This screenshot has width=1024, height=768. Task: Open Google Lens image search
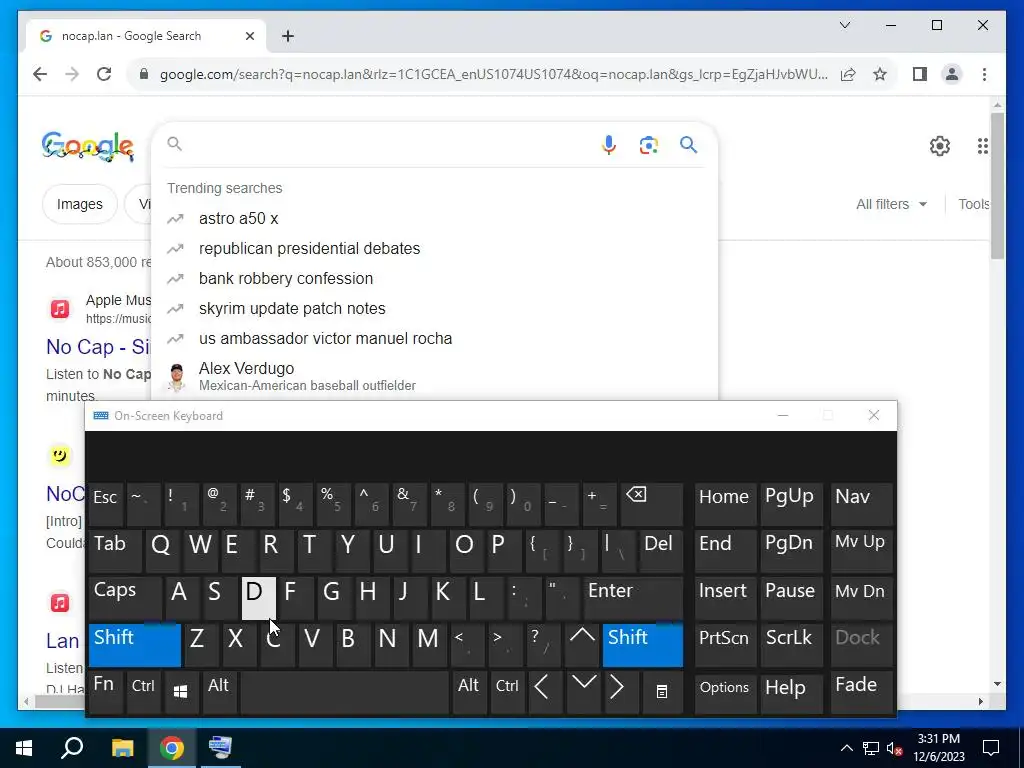pyautogui.click(x=648, y=145)
